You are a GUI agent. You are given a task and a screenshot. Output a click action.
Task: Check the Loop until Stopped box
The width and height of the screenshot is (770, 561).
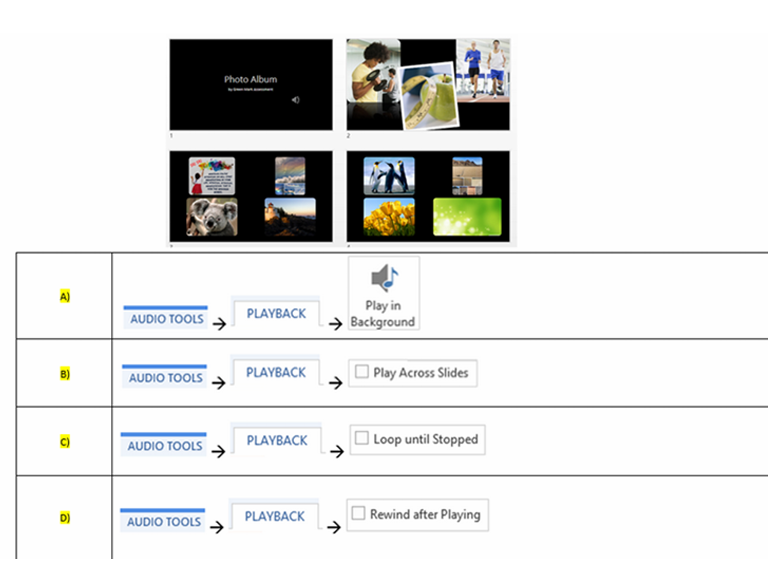pyautogui.click(x=362, y=439)
